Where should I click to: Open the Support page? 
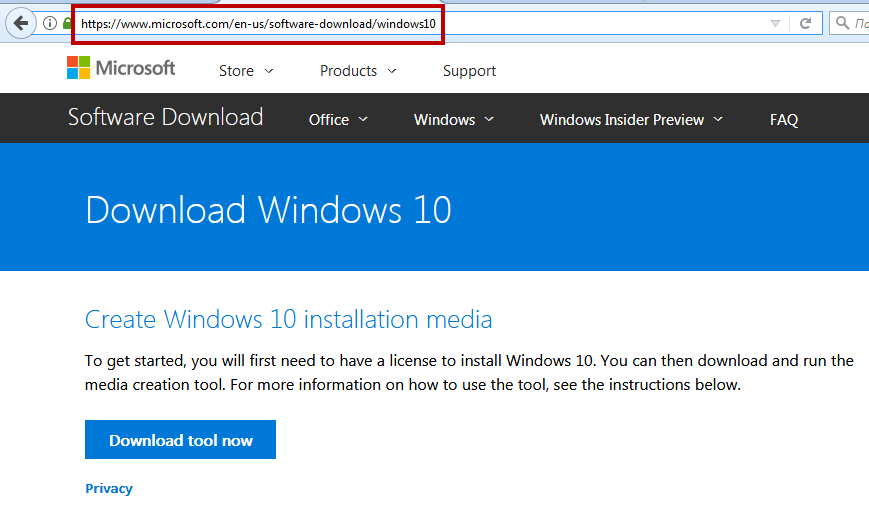(469, 71)
